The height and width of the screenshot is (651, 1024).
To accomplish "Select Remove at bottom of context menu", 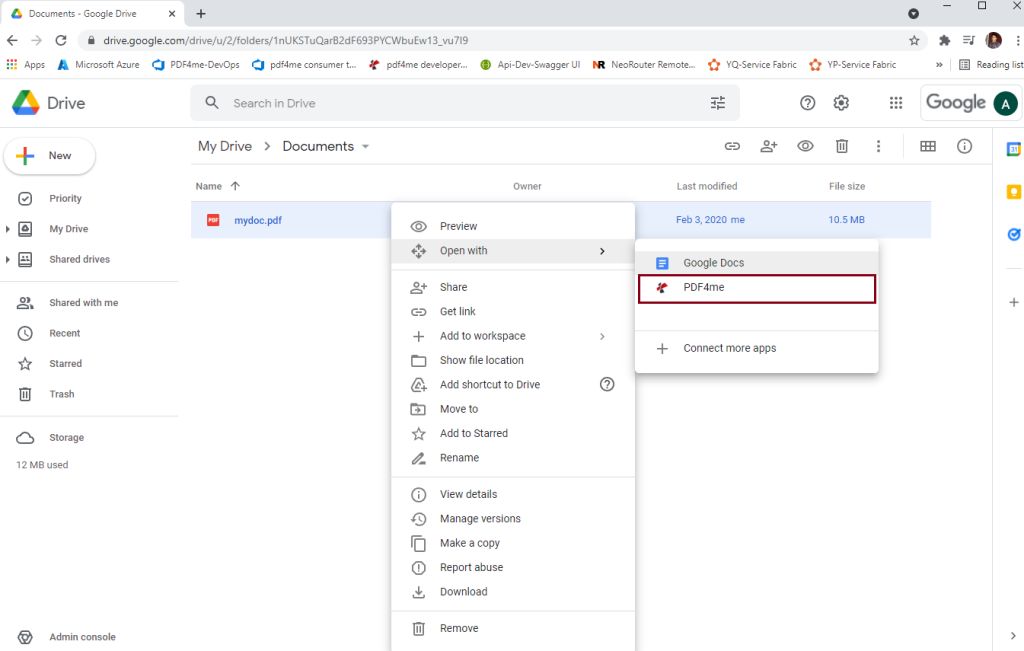I will pyautogui.click(x=513, y=628).
